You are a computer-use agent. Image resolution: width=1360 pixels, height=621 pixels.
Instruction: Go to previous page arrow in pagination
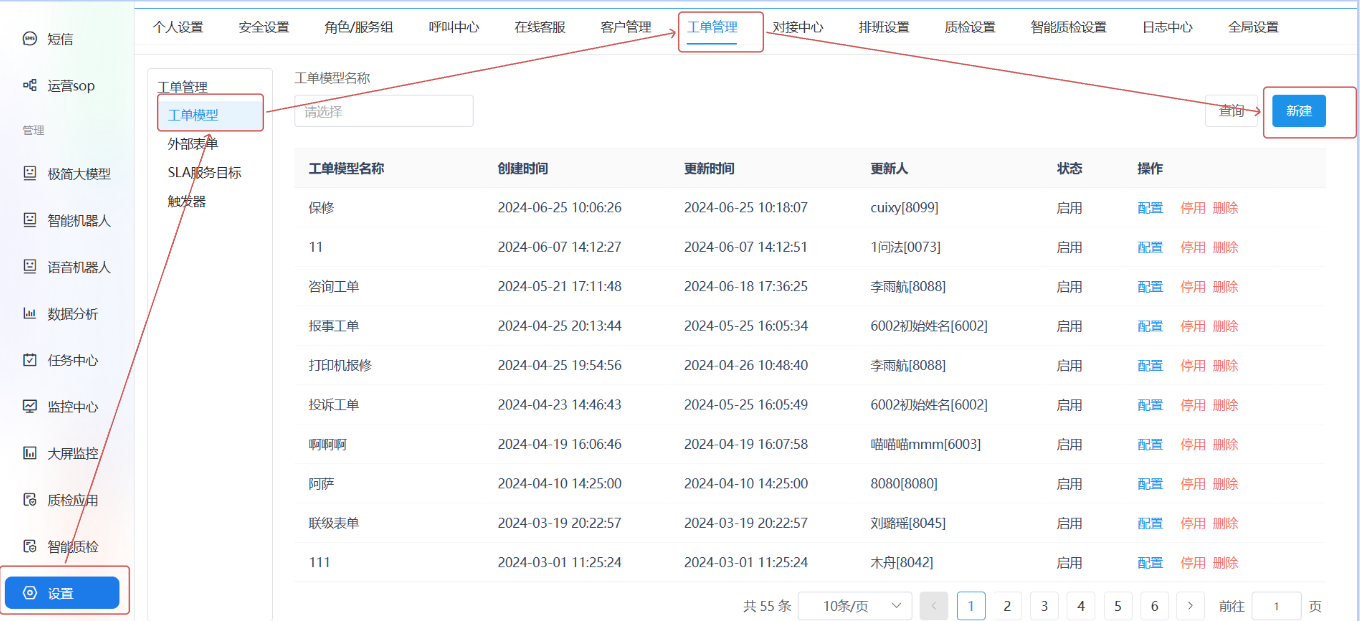(934, 606)
